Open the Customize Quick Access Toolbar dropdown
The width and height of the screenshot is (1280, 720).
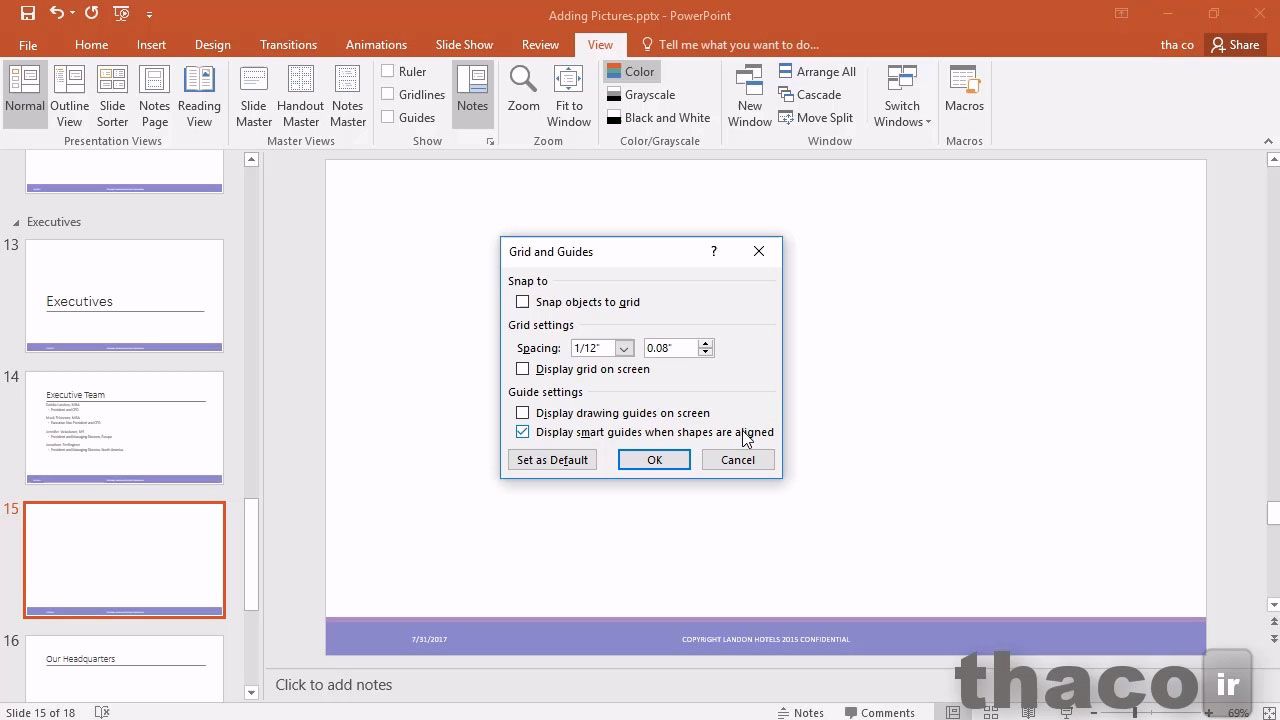pos(150,15)
